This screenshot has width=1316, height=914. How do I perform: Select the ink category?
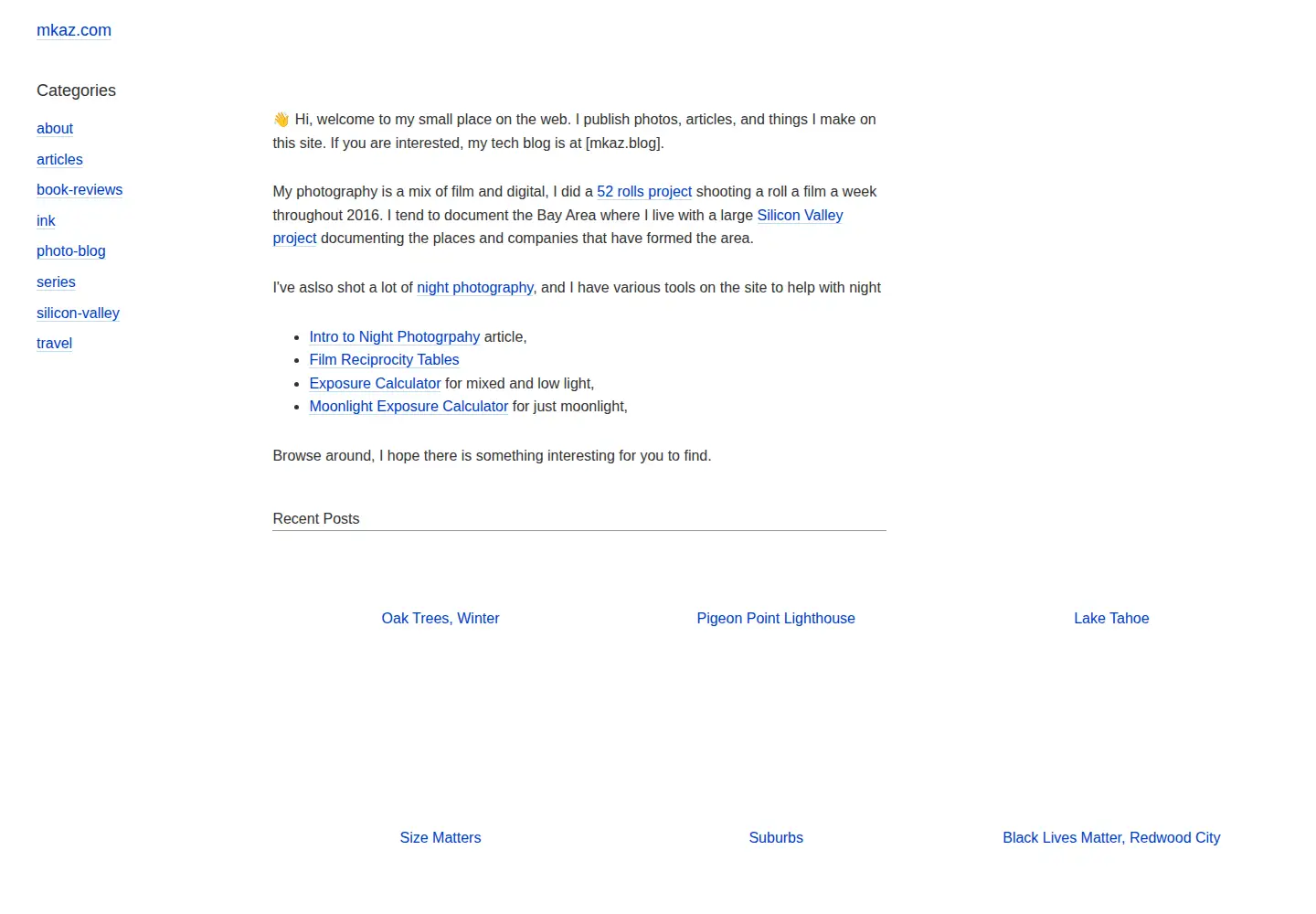point(46,220)
